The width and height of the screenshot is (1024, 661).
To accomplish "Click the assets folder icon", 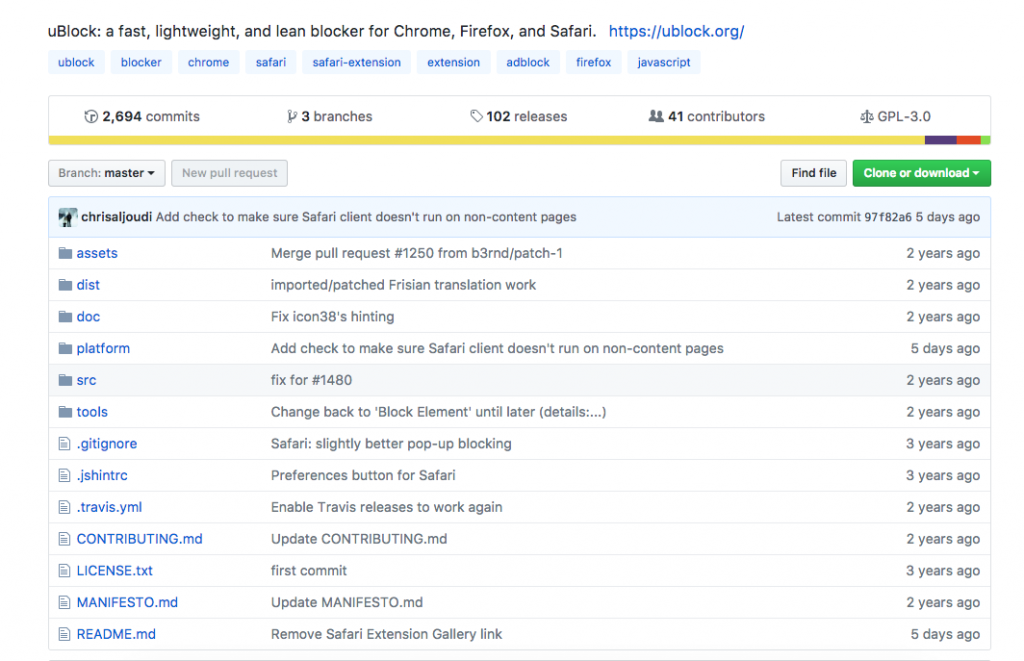I will tap(65, 253).
